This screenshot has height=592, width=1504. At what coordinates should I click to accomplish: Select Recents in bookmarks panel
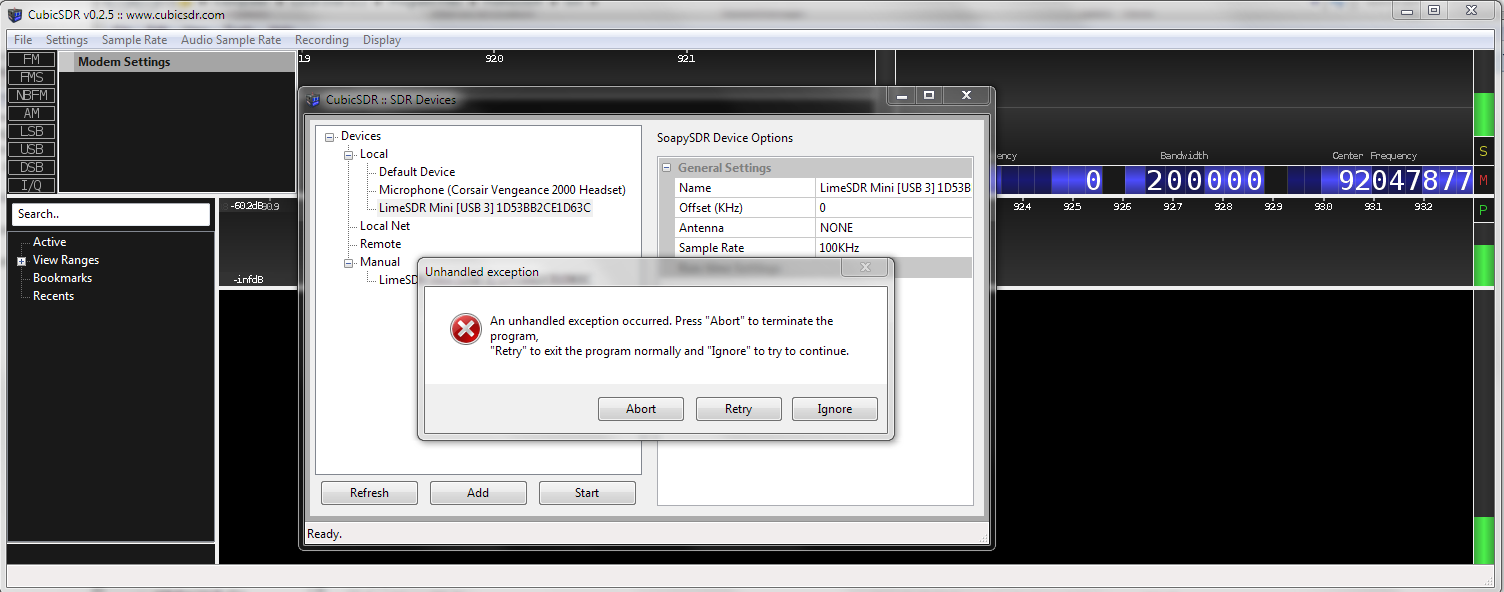pos(53,296)
